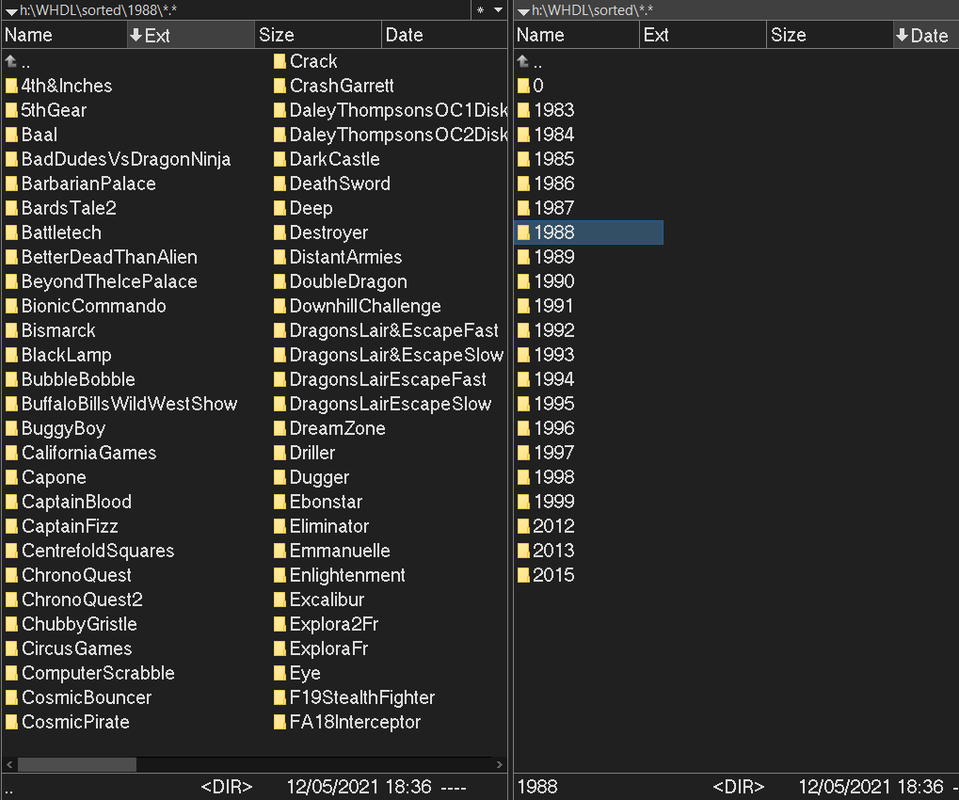Click the folder icon of 1995

(524, 404)
